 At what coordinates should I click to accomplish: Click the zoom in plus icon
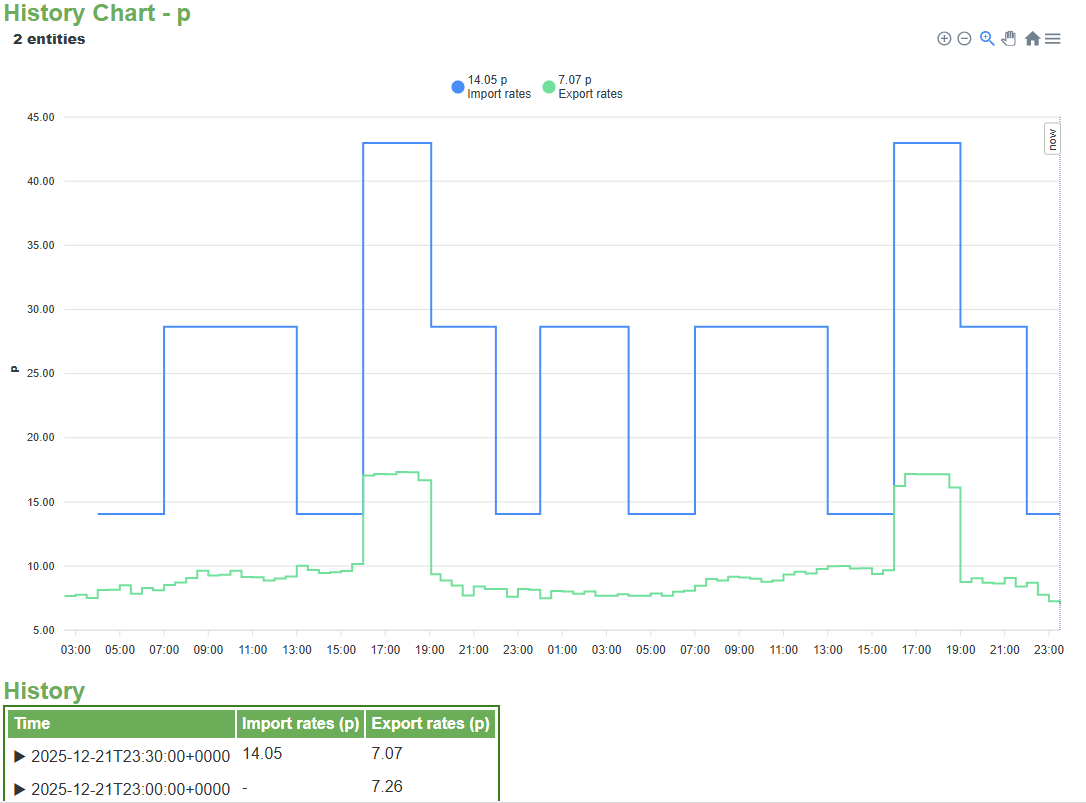click(944, 39)
